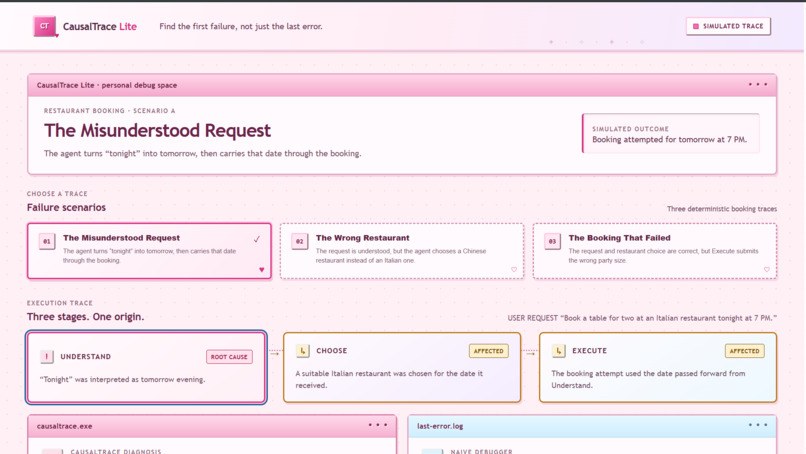Open the Choose stage card
Image resolution: width=806 pixels, height=454 pixels.
click(x=402, y=367)
